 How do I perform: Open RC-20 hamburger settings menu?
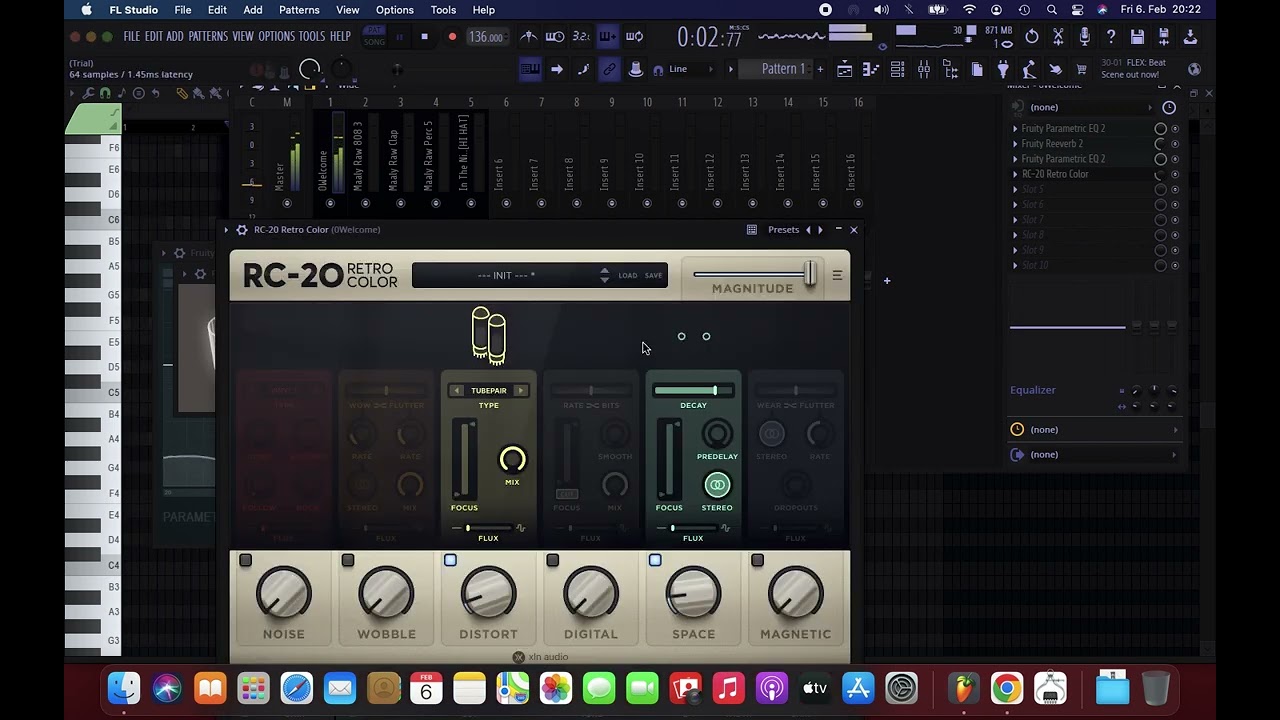[837, 275]
